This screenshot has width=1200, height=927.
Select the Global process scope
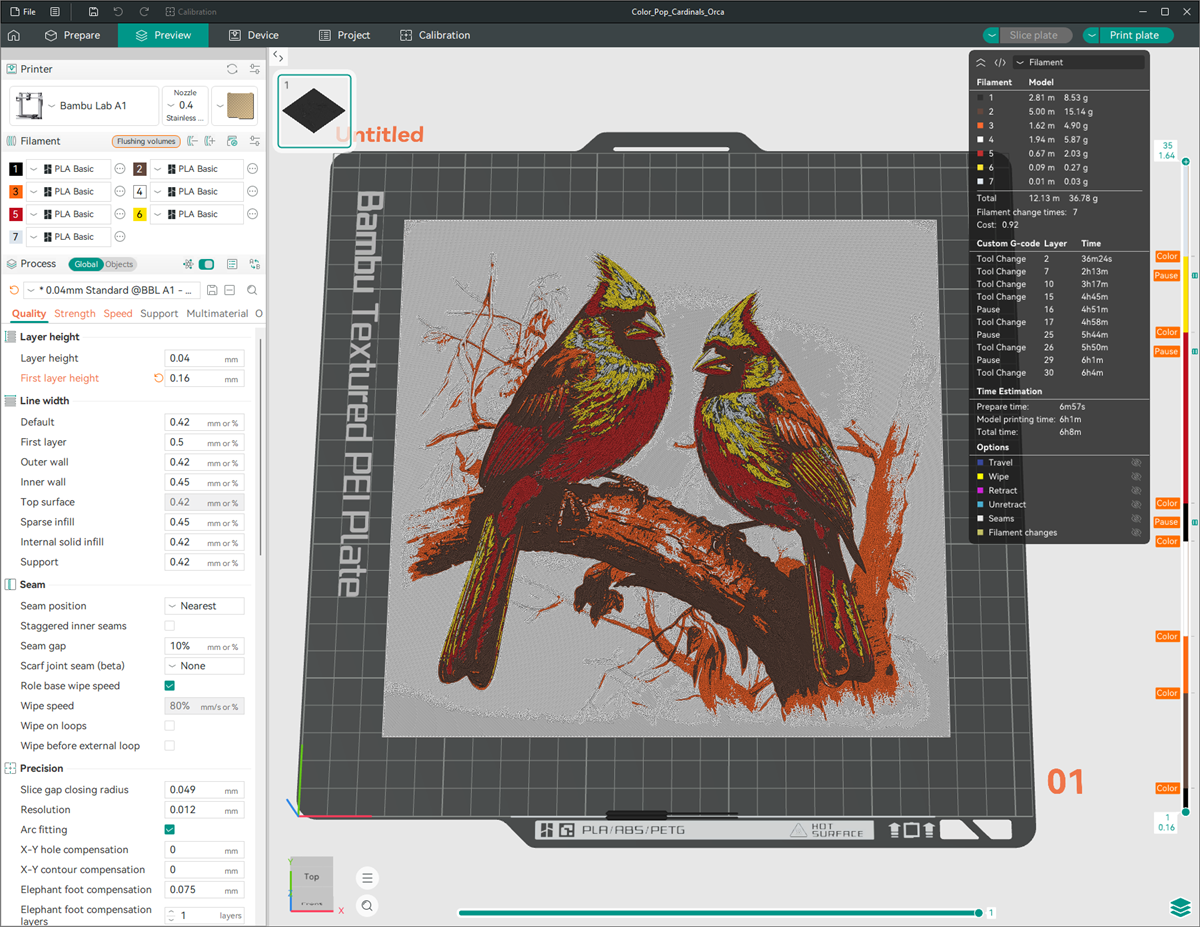click(86, 264)
